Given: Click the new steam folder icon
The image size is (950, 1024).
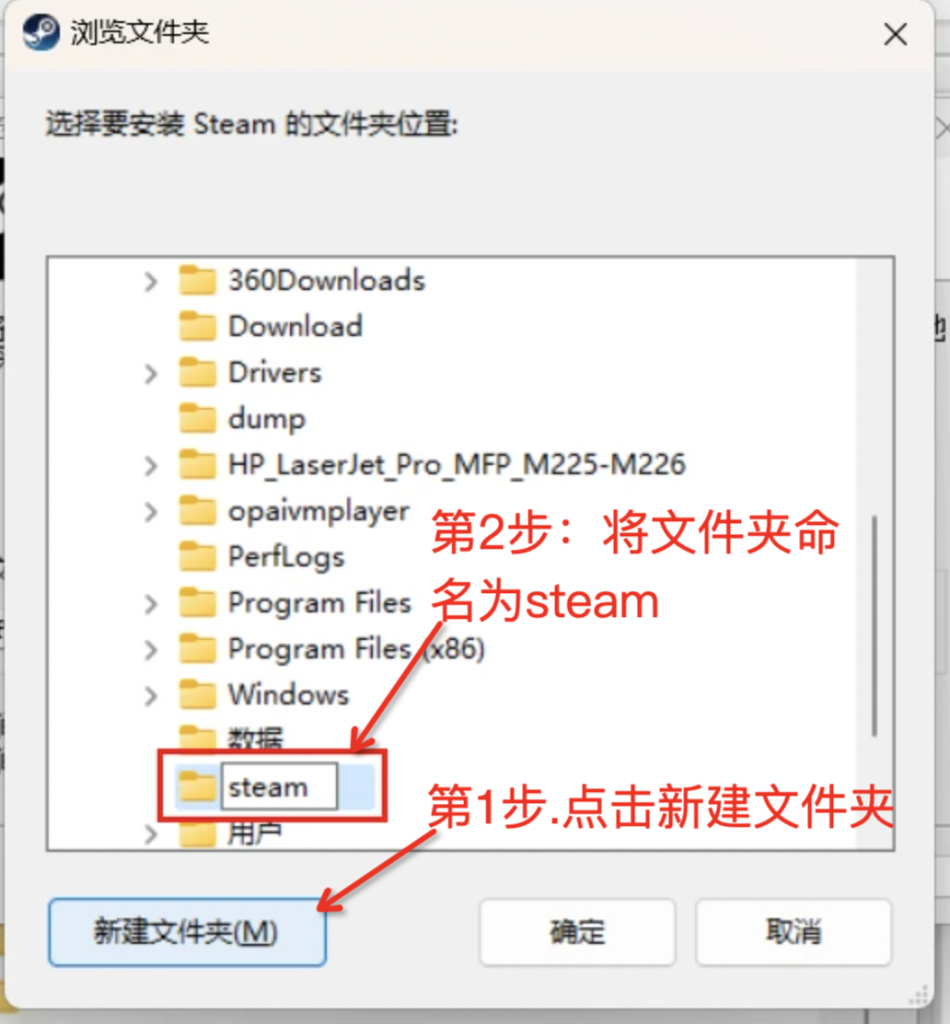Looking at the screenshot, I should 197,786.
